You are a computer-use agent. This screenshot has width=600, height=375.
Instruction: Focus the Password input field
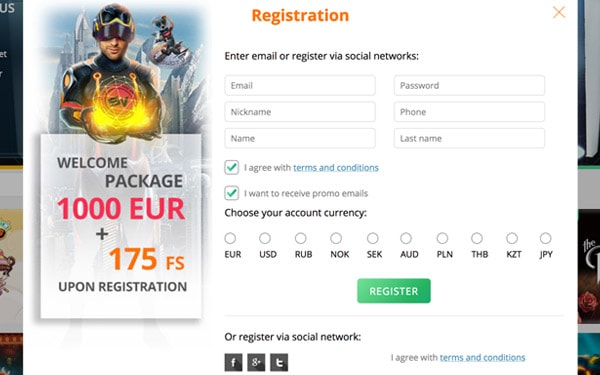click(x=469, y=85)
